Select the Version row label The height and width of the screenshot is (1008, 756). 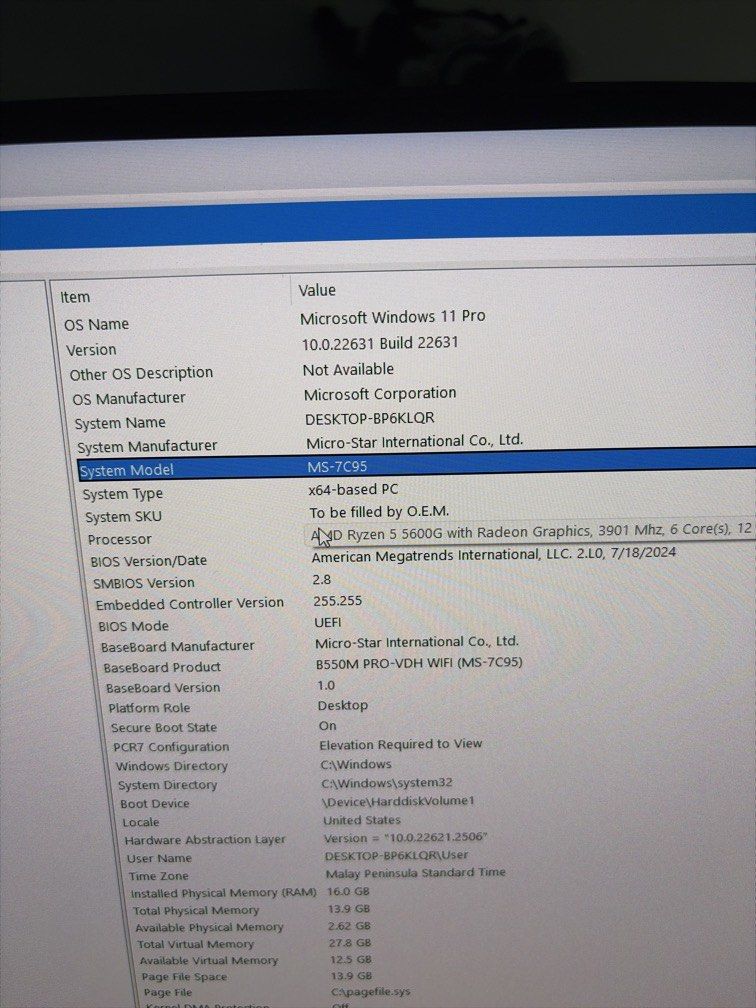(x=91, y=350)
